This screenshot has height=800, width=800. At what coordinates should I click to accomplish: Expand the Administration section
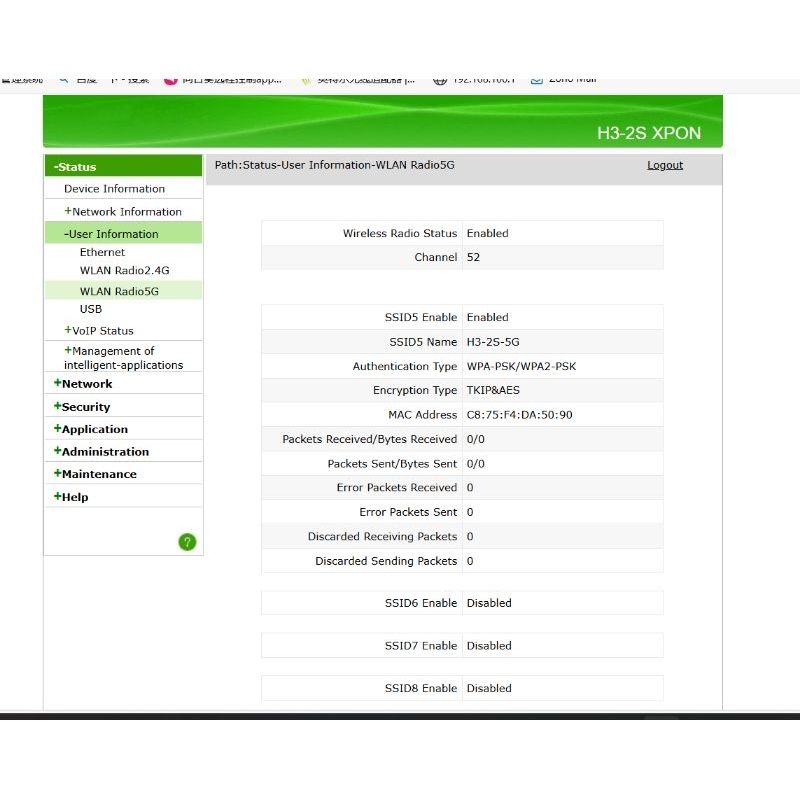point(103,452)
